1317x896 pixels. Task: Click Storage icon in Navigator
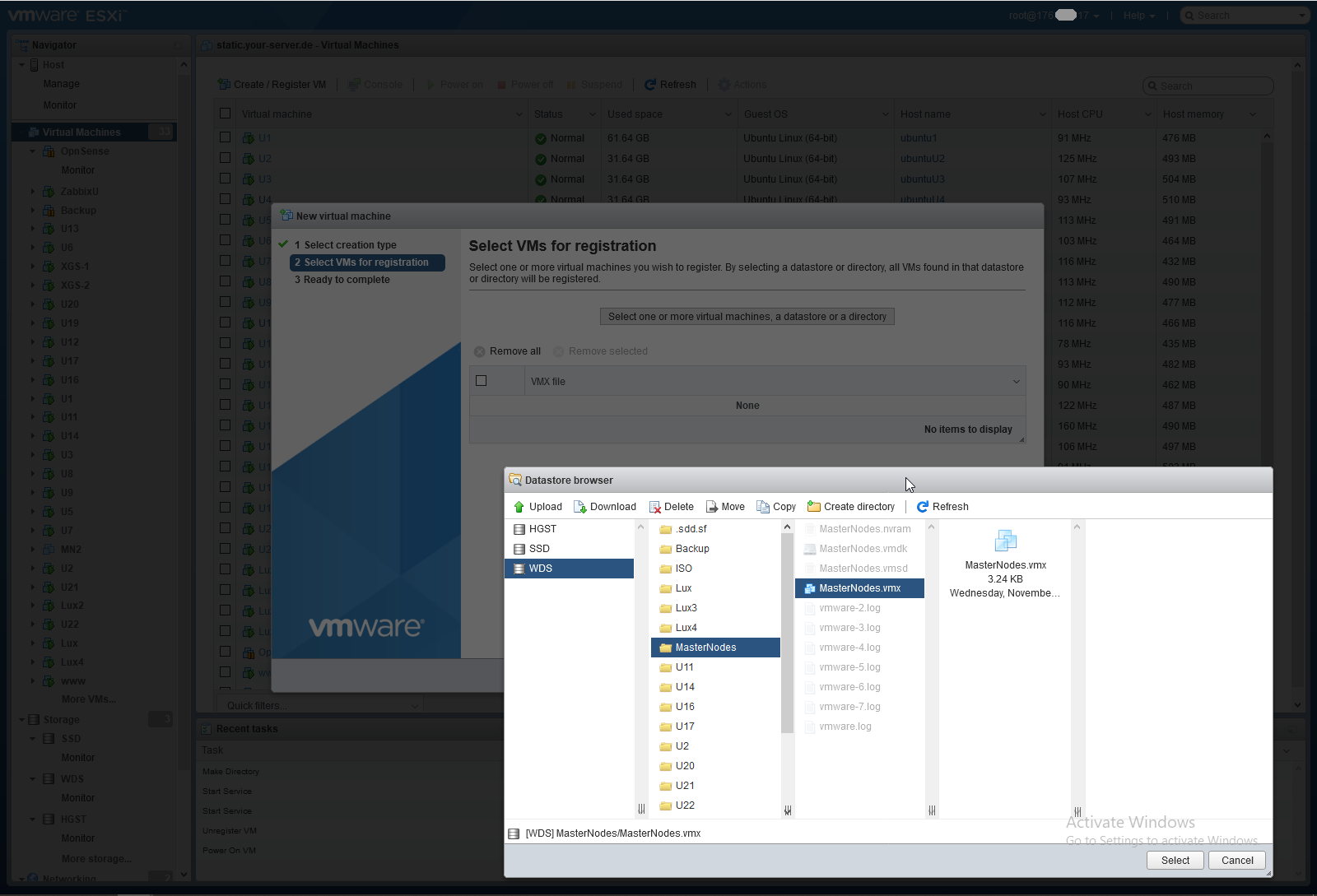coord(34,720)
